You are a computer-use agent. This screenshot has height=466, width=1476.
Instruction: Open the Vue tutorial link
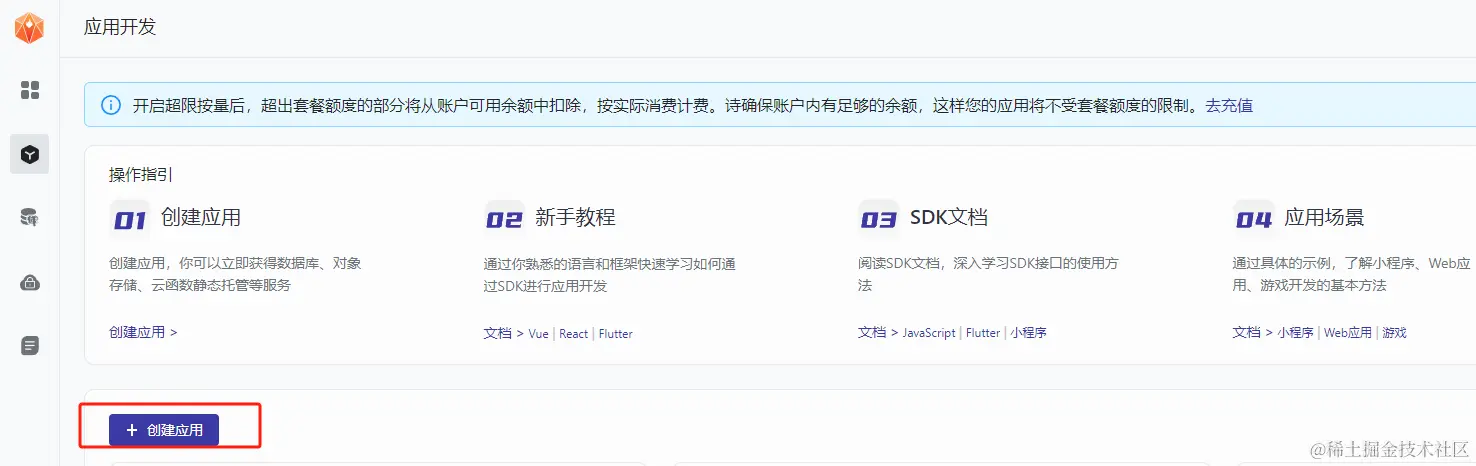coord(538,333)
